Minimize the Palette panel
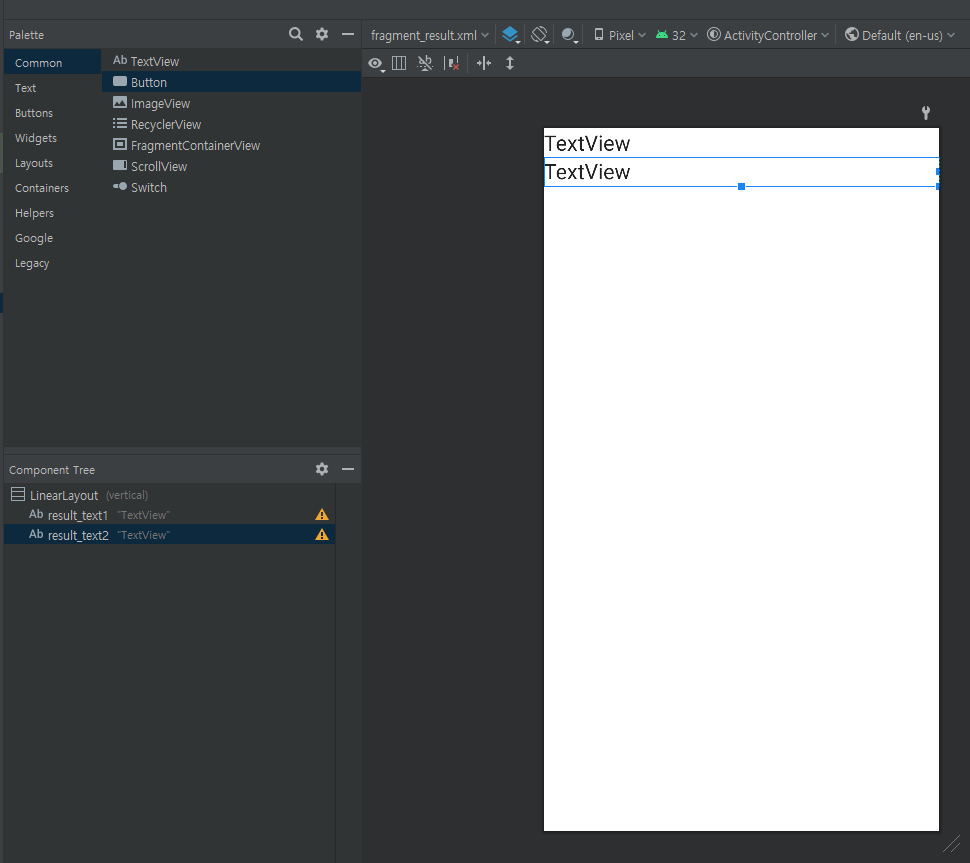Viewport: 970px width, 863px height. [348, 34]
